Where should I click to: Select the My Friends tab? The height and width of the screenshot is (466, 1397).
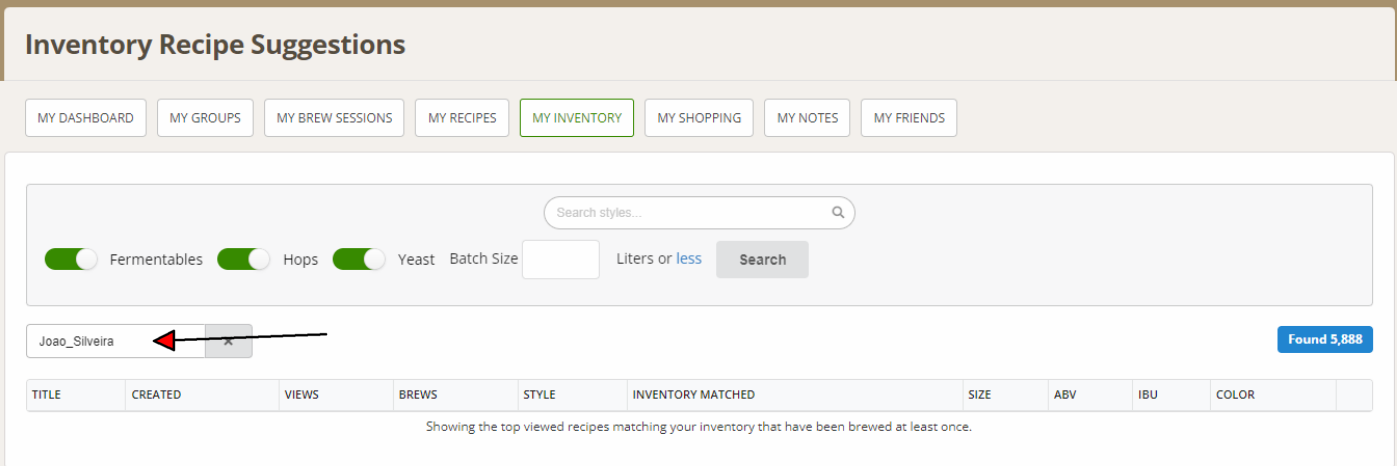point(909,118)
